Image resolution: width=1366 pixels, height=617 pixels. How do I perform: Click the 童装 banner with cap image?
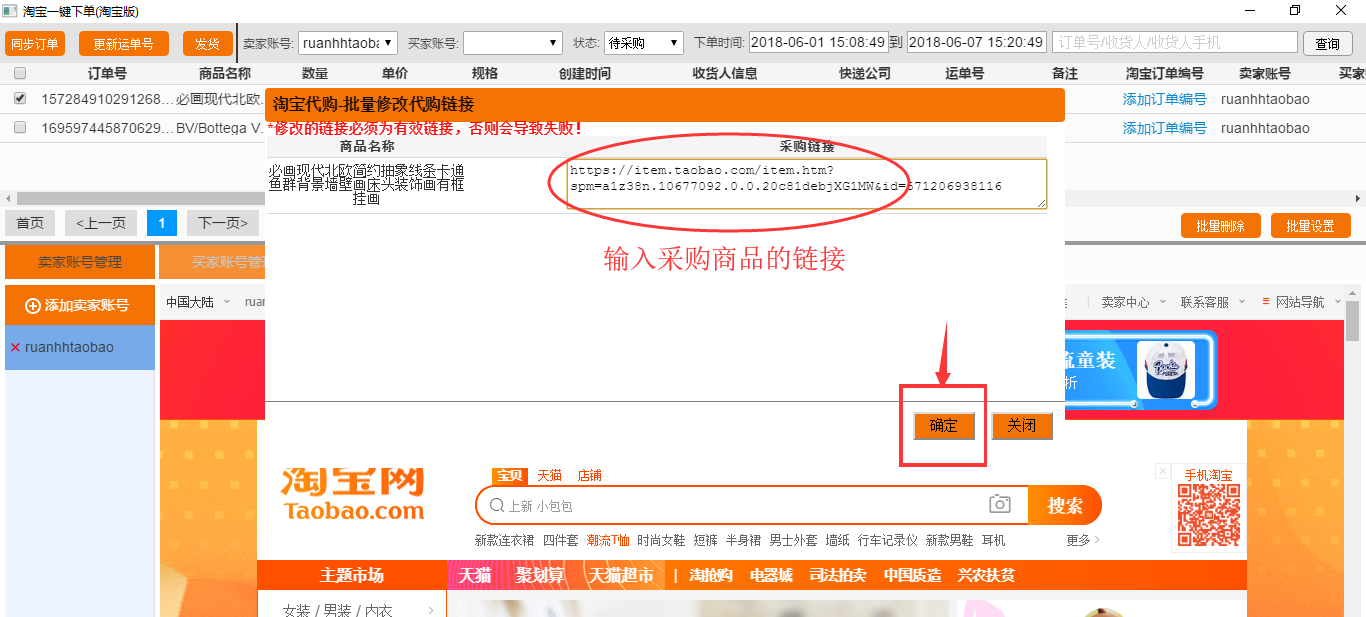(1140, 369)
